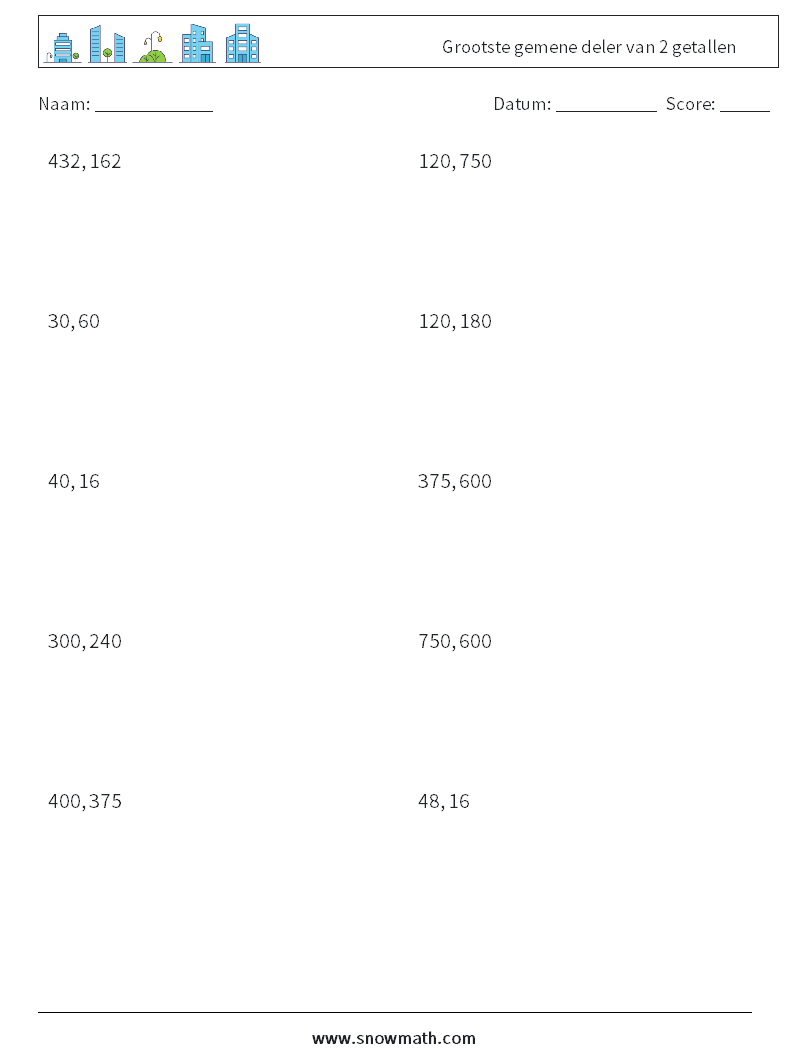Select the problem 432, 162
The height and width of the screenshot is (1053, 794).
point(85,161)
